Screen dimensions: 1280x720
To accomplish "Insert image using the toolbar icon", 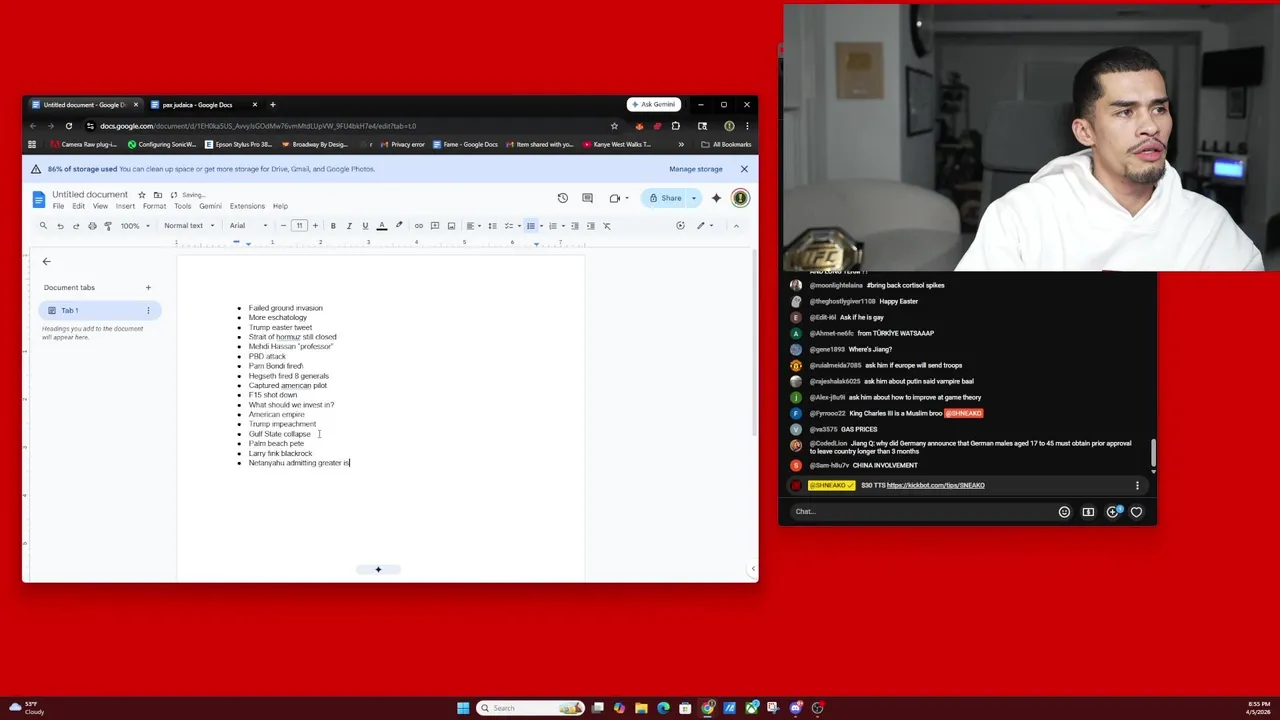I will 451,226.
